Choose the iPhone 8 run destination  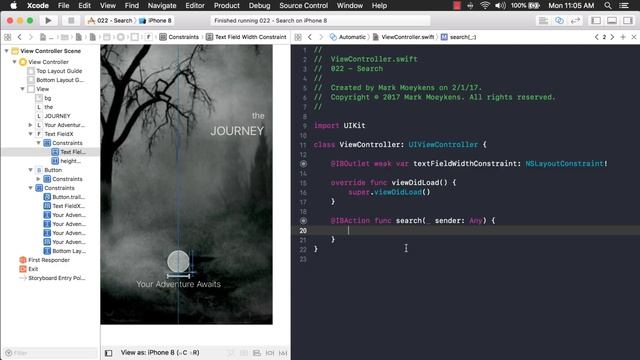(156, 20)
